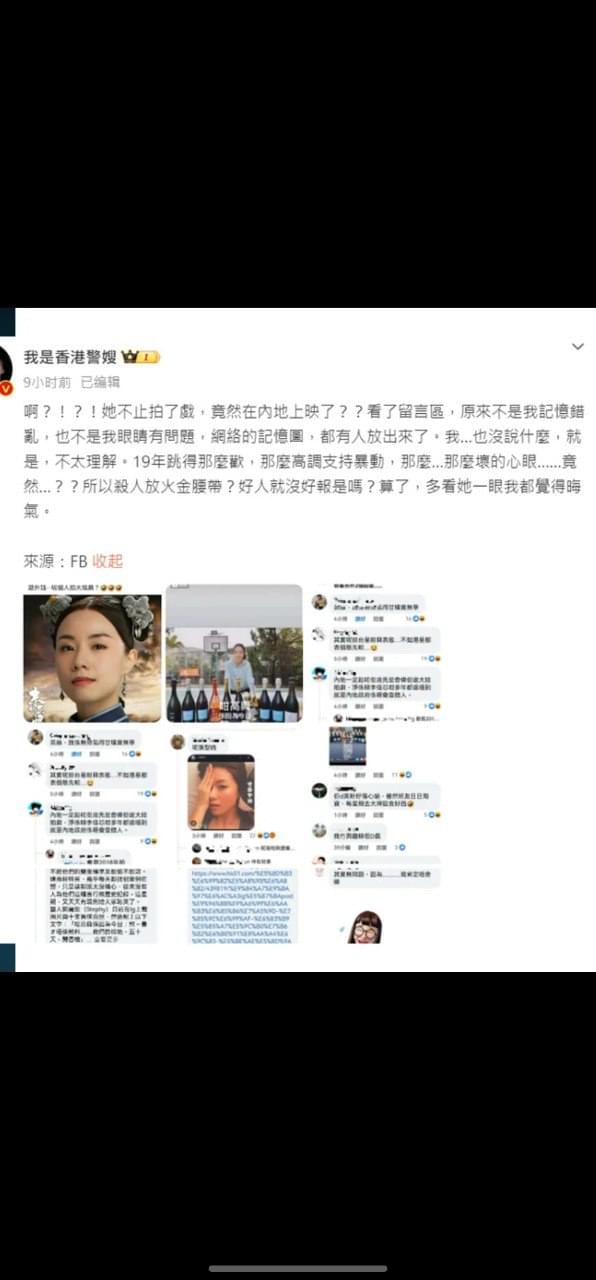The height and width of the screenshot is (1280, 596).
Task: Tap the username 我是香港警嫂
Action: 70,357
